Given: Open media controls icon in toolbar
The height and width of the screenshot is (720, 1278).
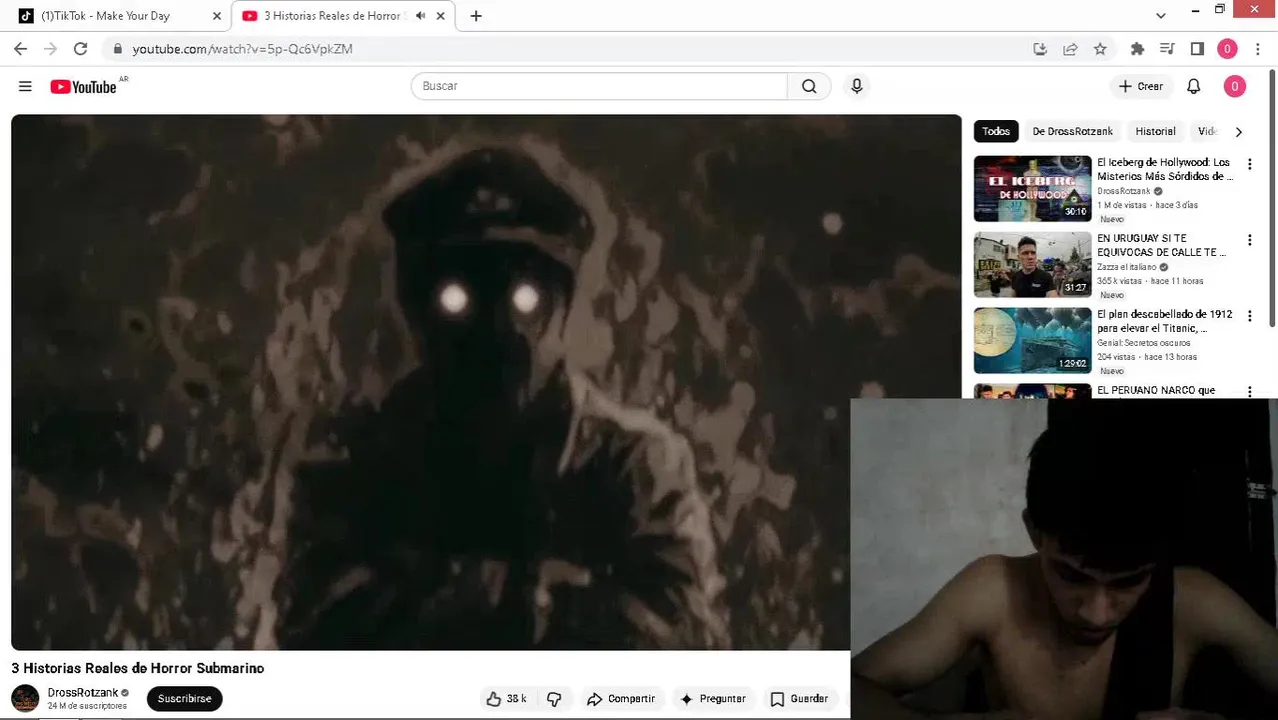Looking at the screenshot, I should pos(1167,49).
